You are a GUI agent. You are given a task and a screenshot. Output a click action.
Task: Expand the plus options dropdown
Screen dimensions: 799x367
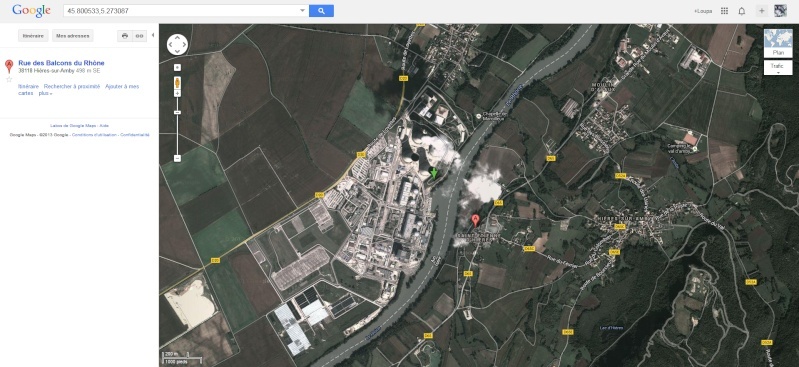[x=45, y=94]
